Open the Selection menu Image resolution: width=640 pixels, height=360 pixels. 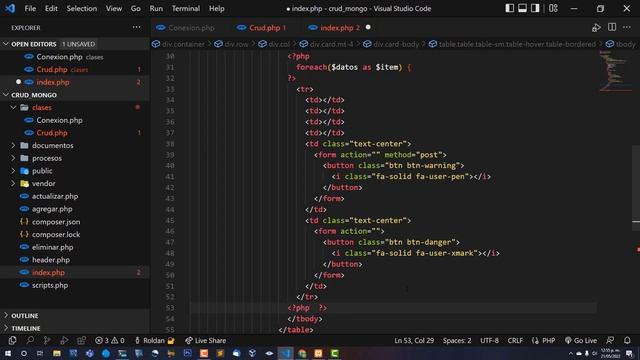point(82,8)
